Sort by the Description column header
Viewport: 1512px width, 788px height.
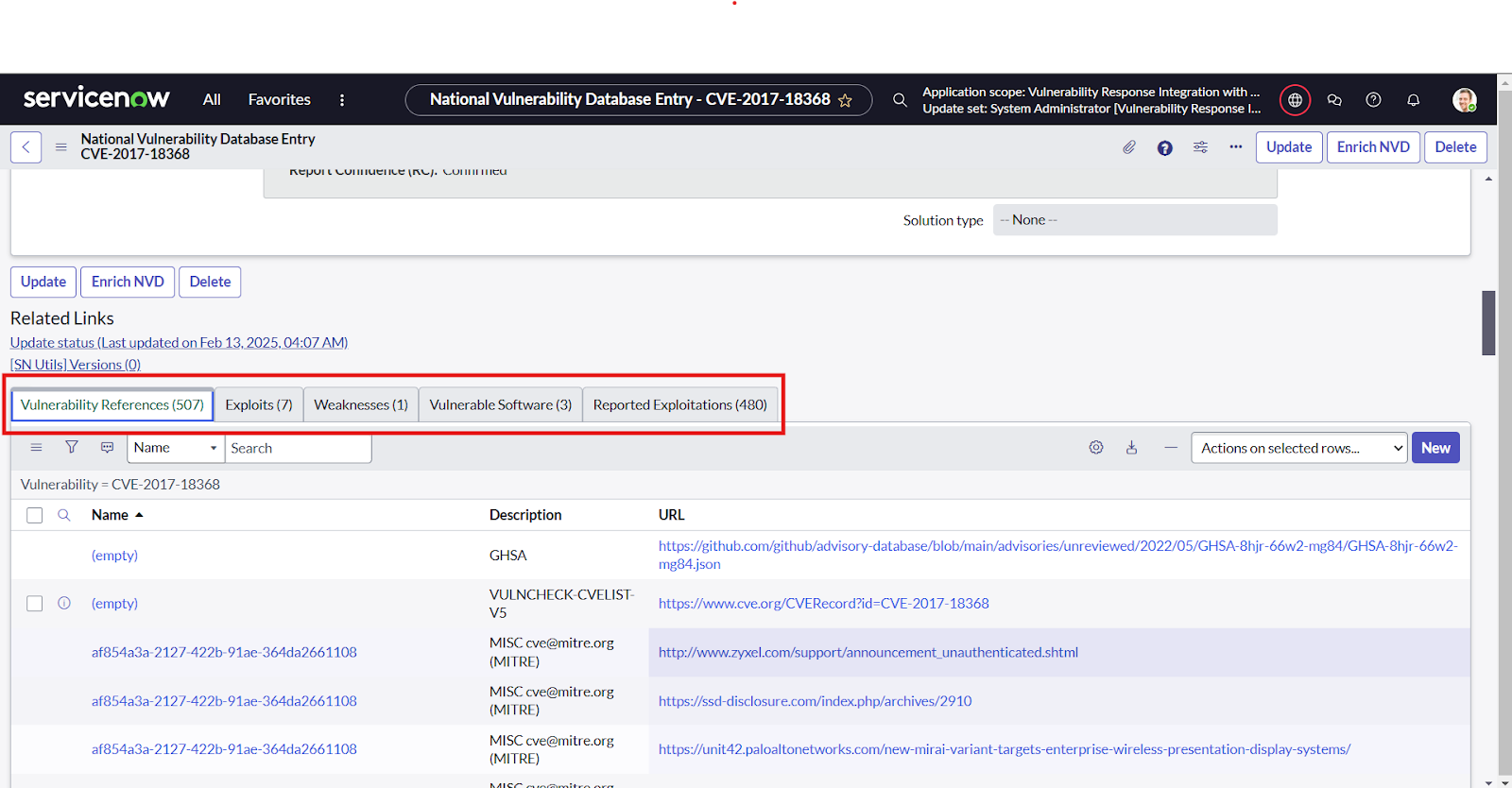click(525, 515)
